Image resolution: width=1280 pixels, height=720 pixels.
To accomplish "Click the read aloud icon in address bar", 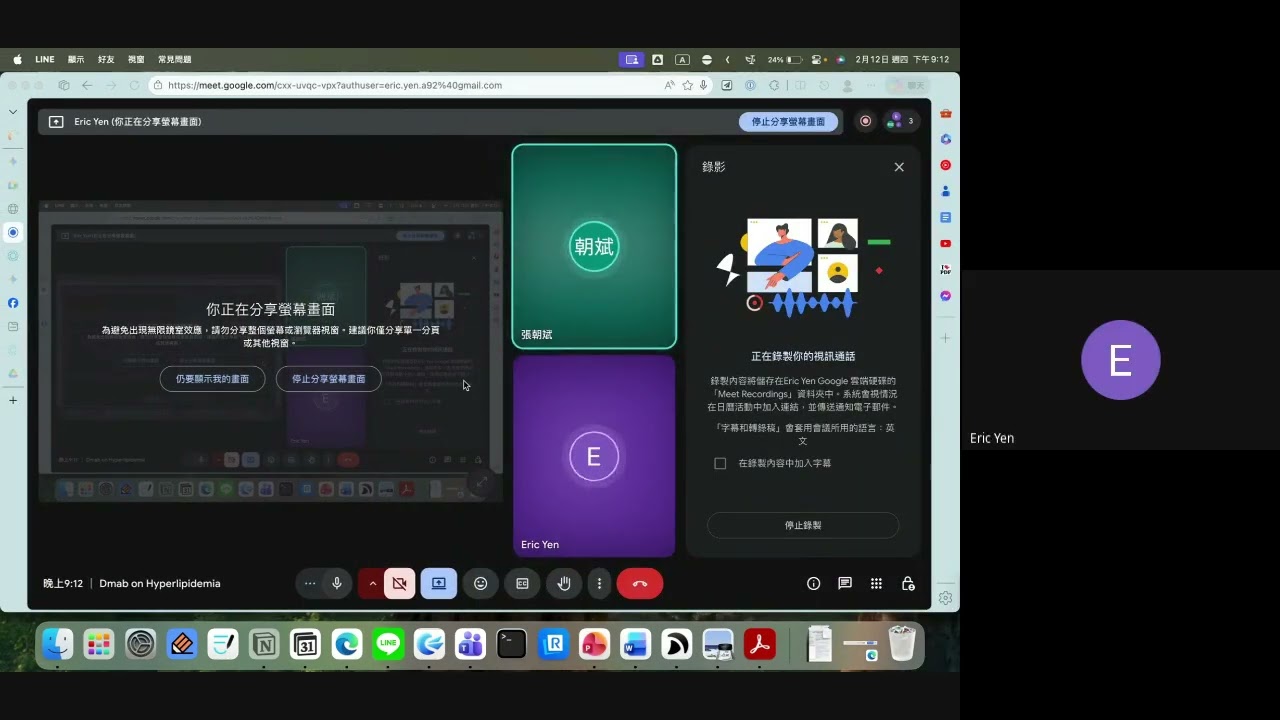I will (x=669, y=85).
